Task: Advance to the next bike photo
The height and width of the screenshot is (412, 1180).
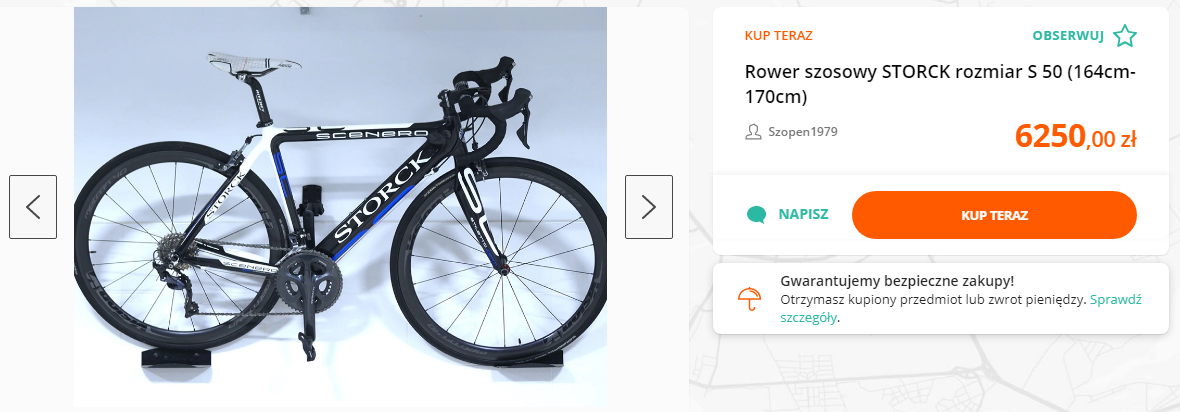Action: [x=649, y=207]
